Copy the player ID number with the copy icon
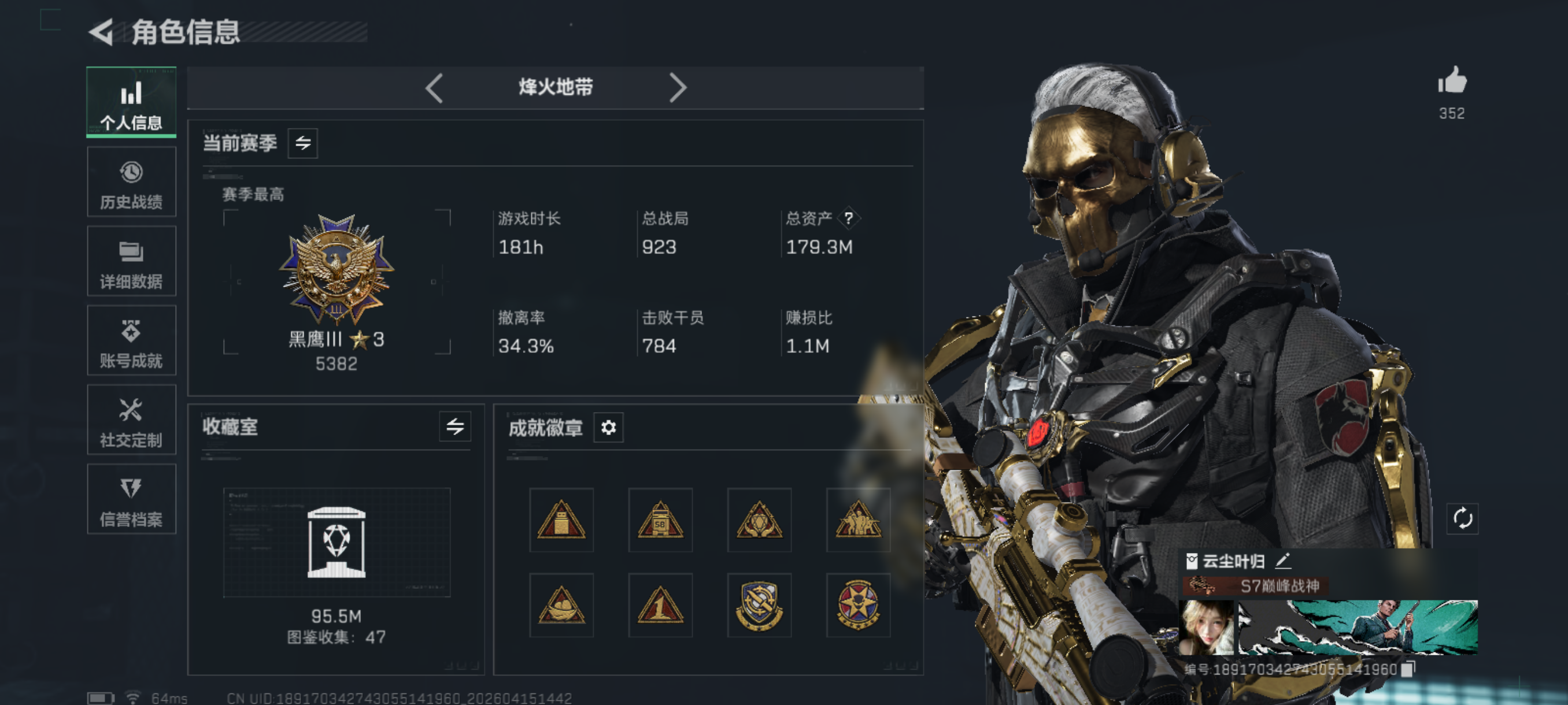 (1408, 669)
